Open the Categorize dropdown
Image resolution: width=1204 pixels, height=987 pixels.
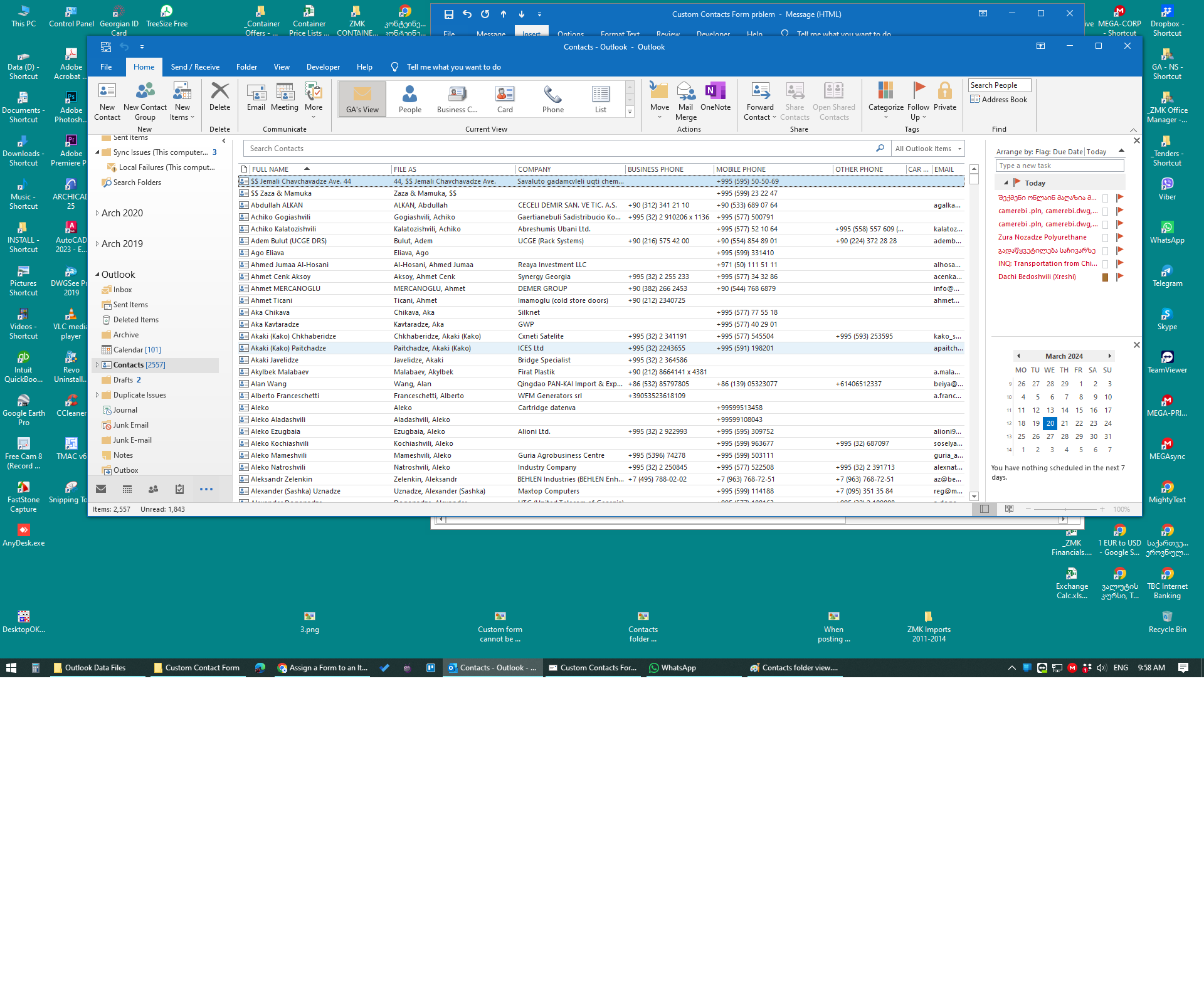click(x=885, y=102)
